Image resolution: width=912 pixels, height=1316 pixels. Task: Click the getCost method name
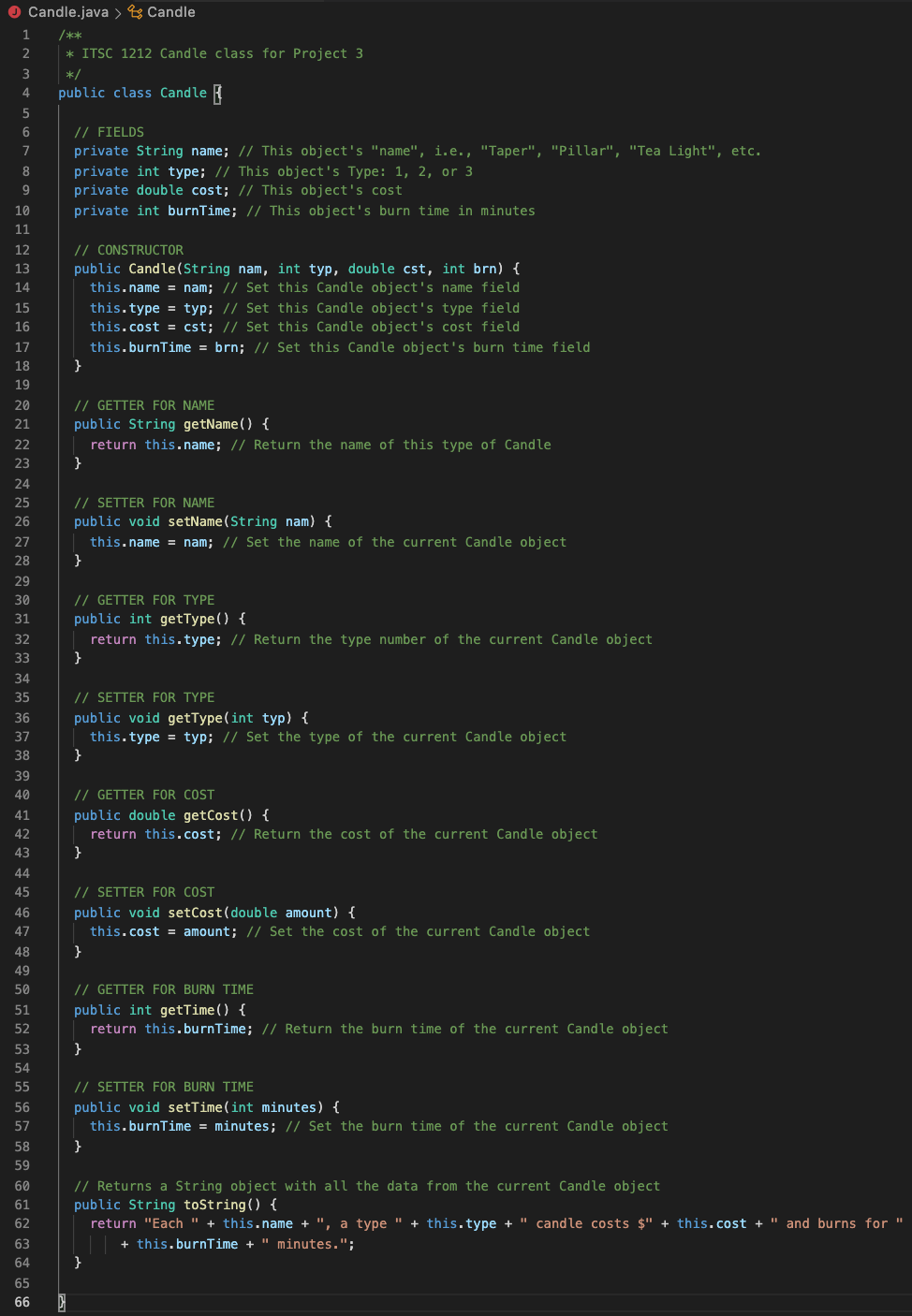tap(211, 815)
